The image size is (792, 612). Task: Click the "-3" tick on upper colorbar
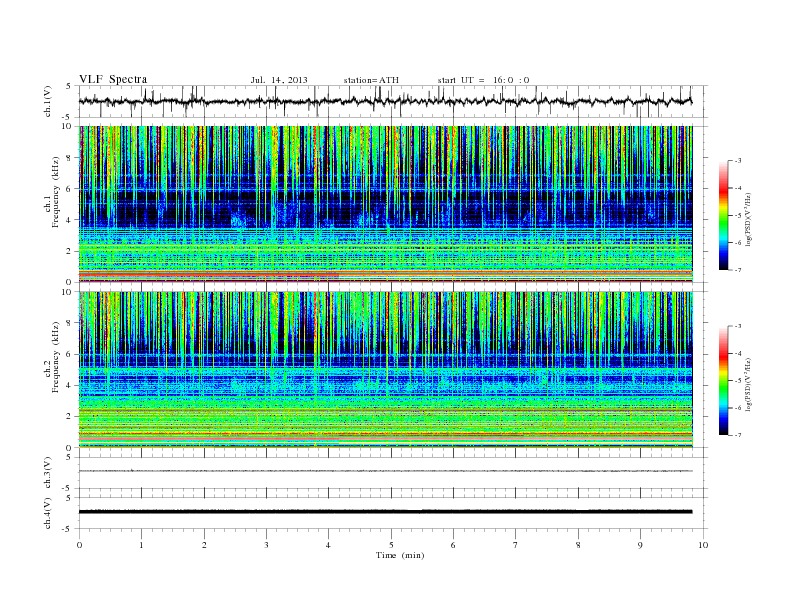pyautogui.click(x=737, y=161)
